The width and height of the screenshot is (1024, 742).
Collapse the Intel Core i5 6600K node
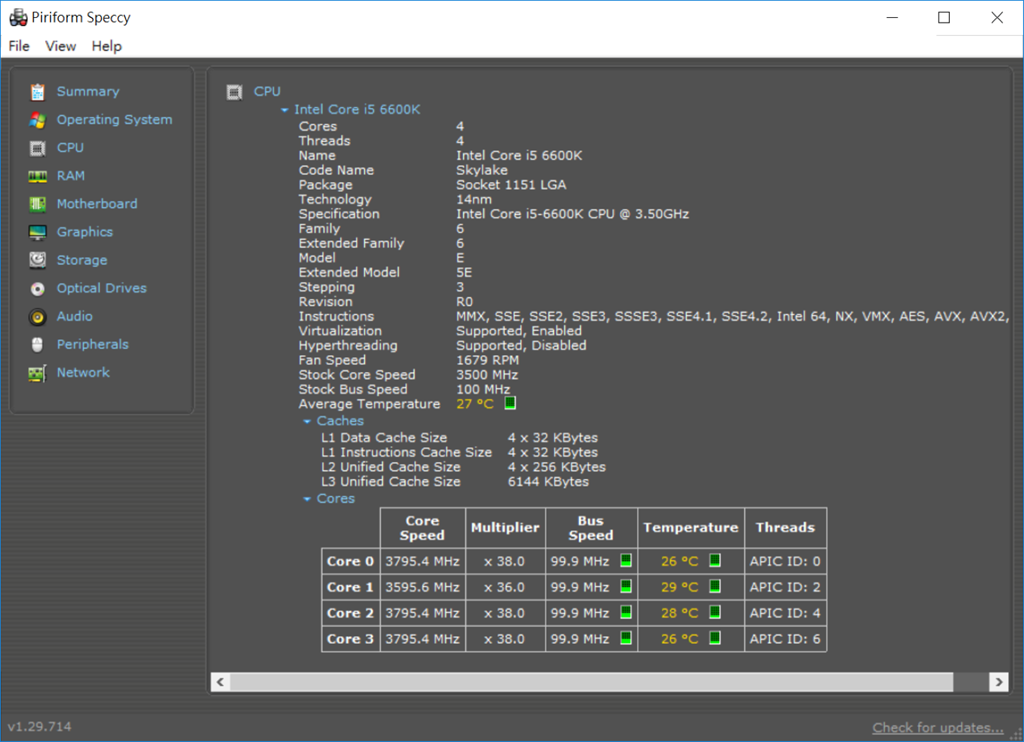tap(285, 110)
